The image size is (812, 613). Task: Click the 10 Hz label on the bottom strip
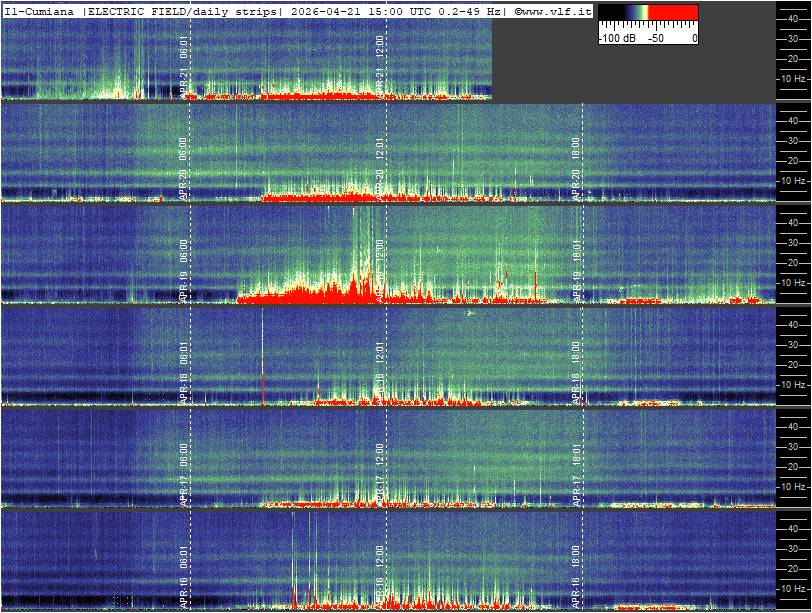tap(793, 589)
